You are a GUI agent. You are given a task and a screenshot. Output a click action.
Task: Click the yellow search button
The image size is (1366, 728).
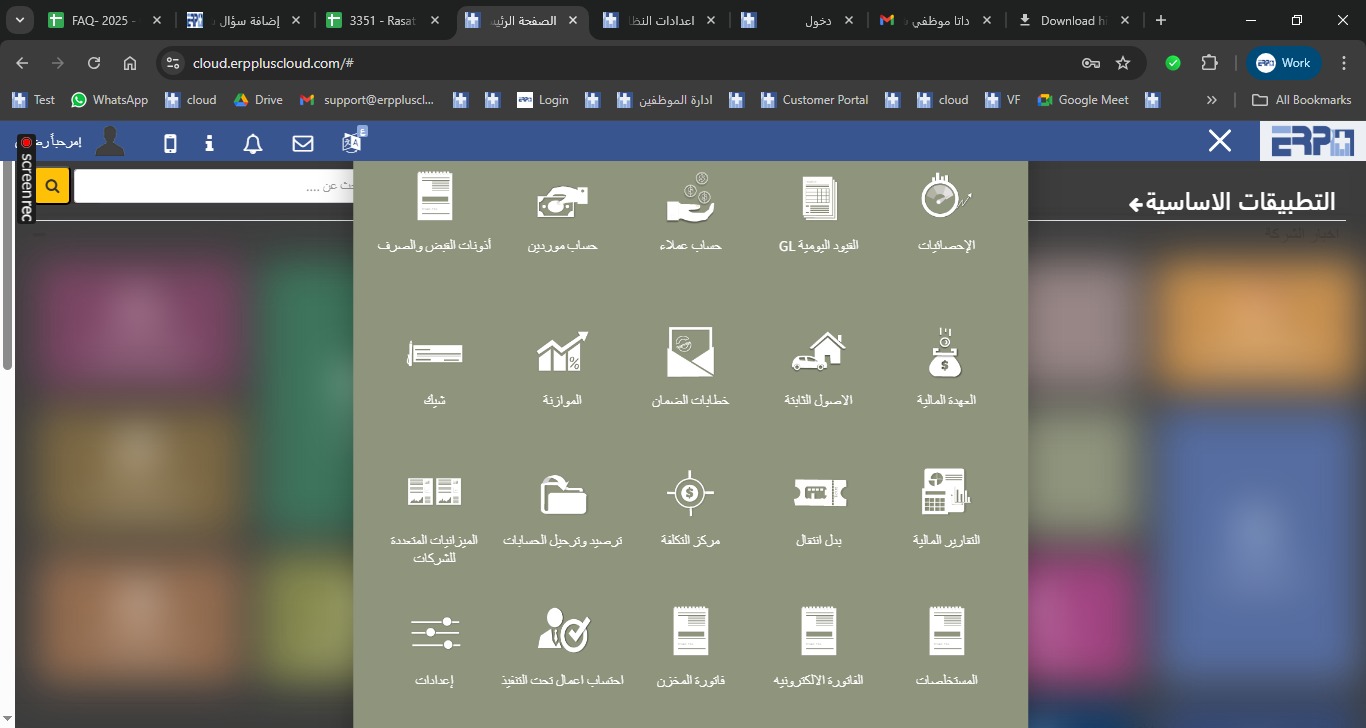53,186
